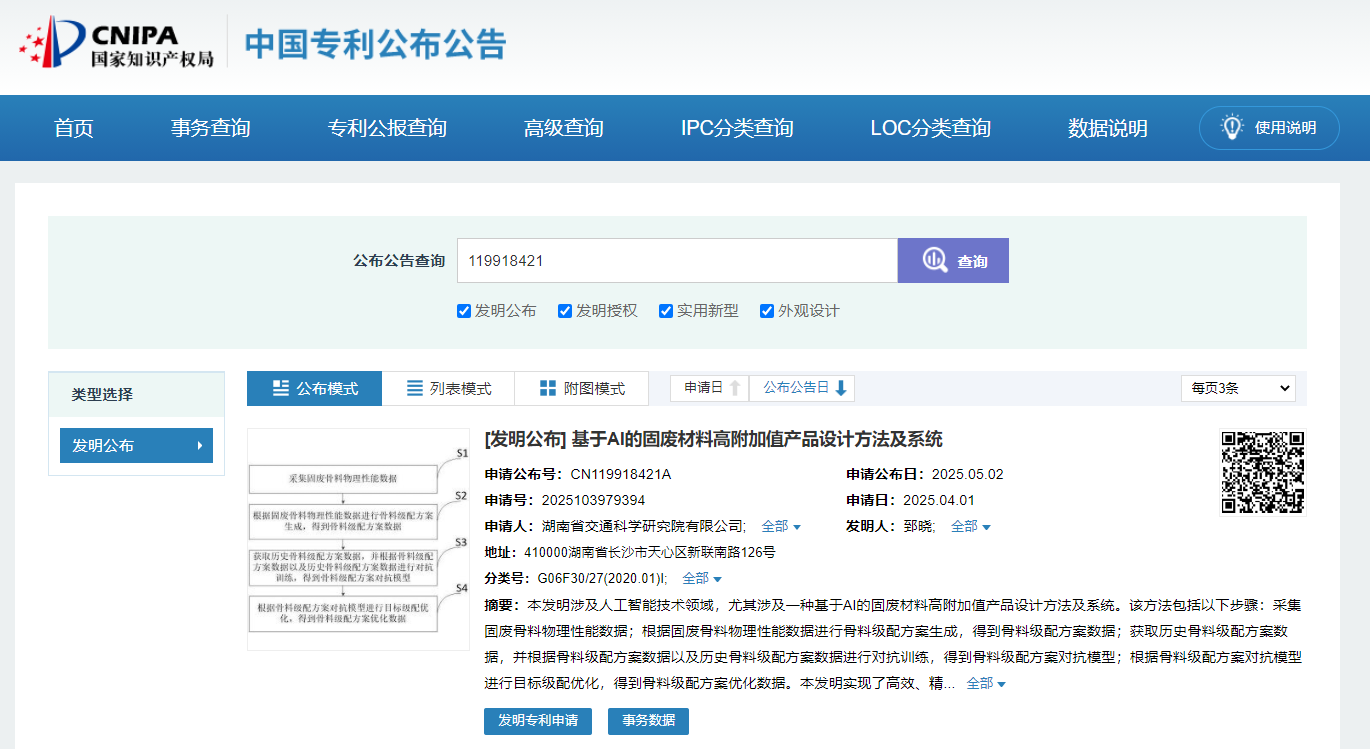Disable the 外观设计 checkbox
This screenshot has width=1370, height=749.
coord(767,311)
